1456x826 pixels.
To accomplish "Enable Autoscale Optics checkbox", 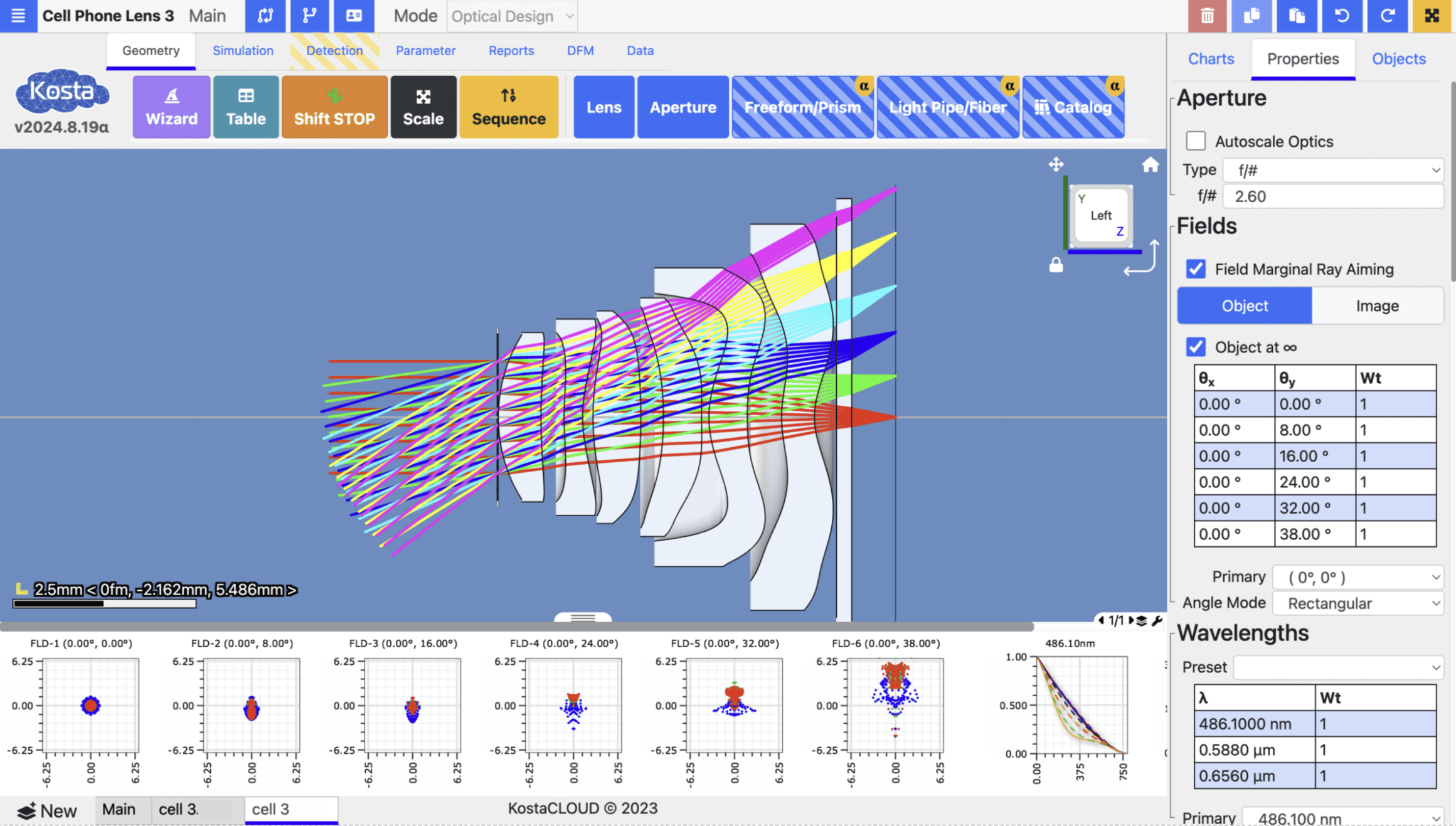I will [1196, 141].
